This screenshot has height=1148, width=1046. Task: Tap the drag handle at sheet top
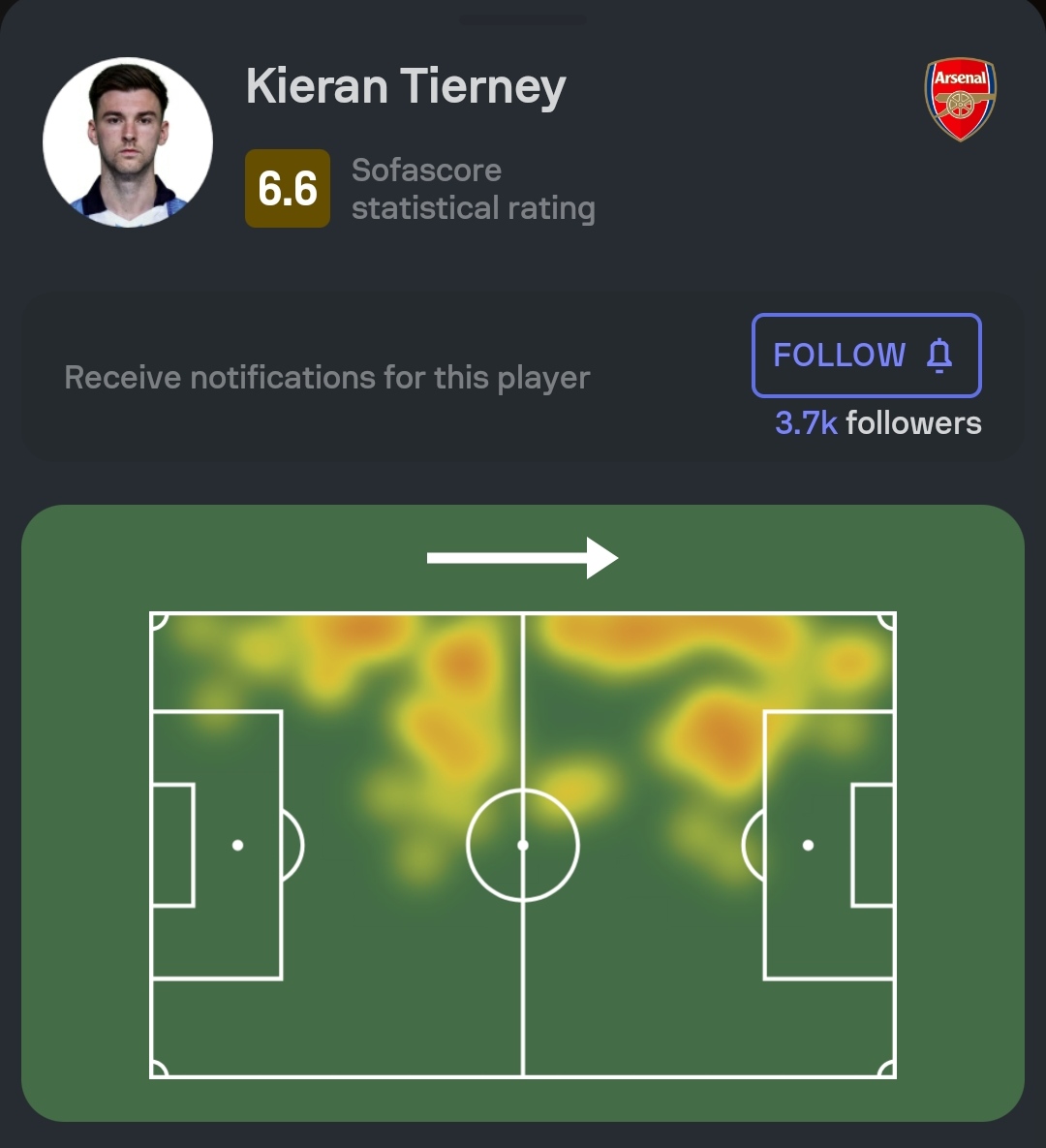coord(523,19)
